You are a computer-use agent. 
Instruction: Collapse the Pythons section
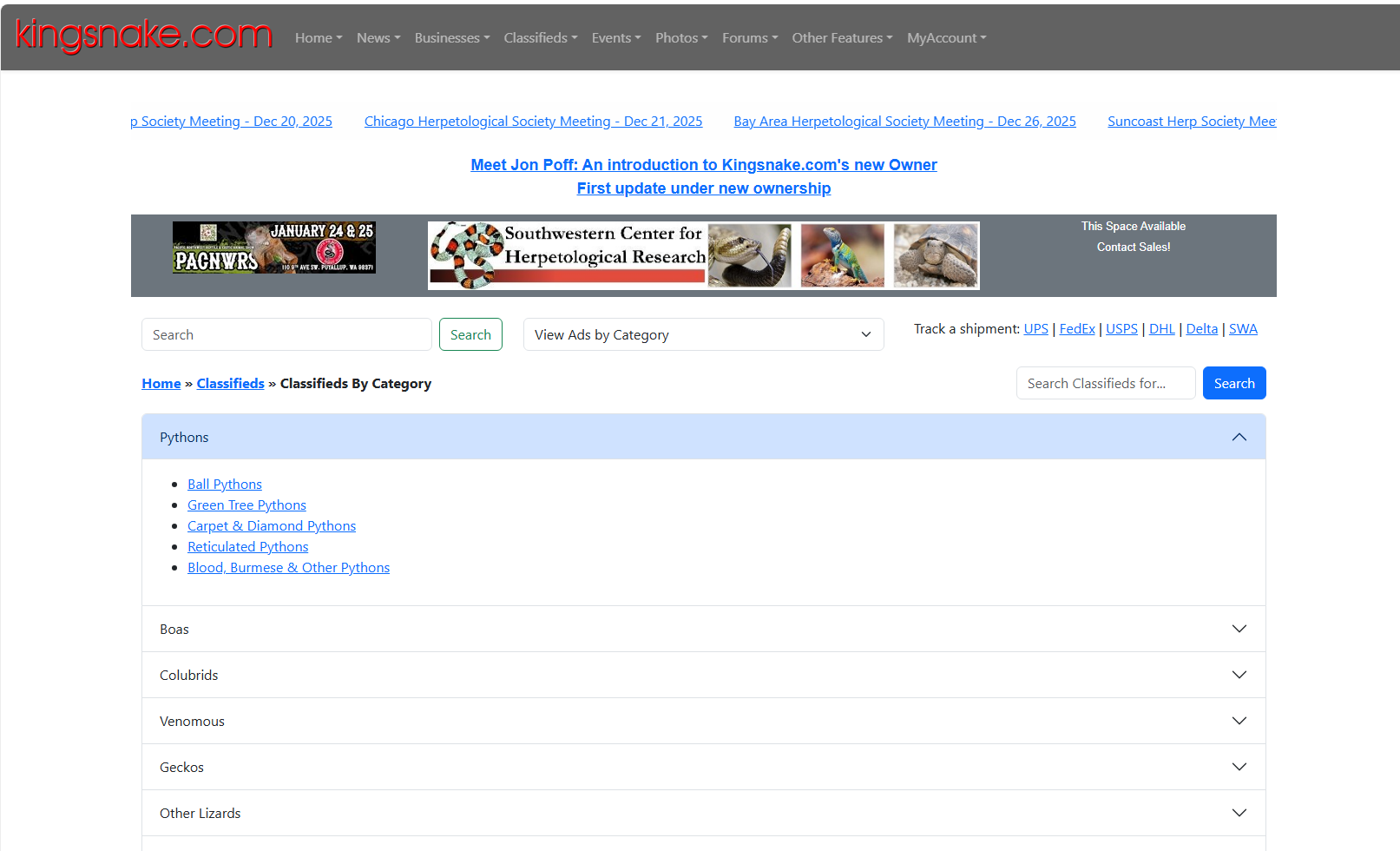(1239, 437)
